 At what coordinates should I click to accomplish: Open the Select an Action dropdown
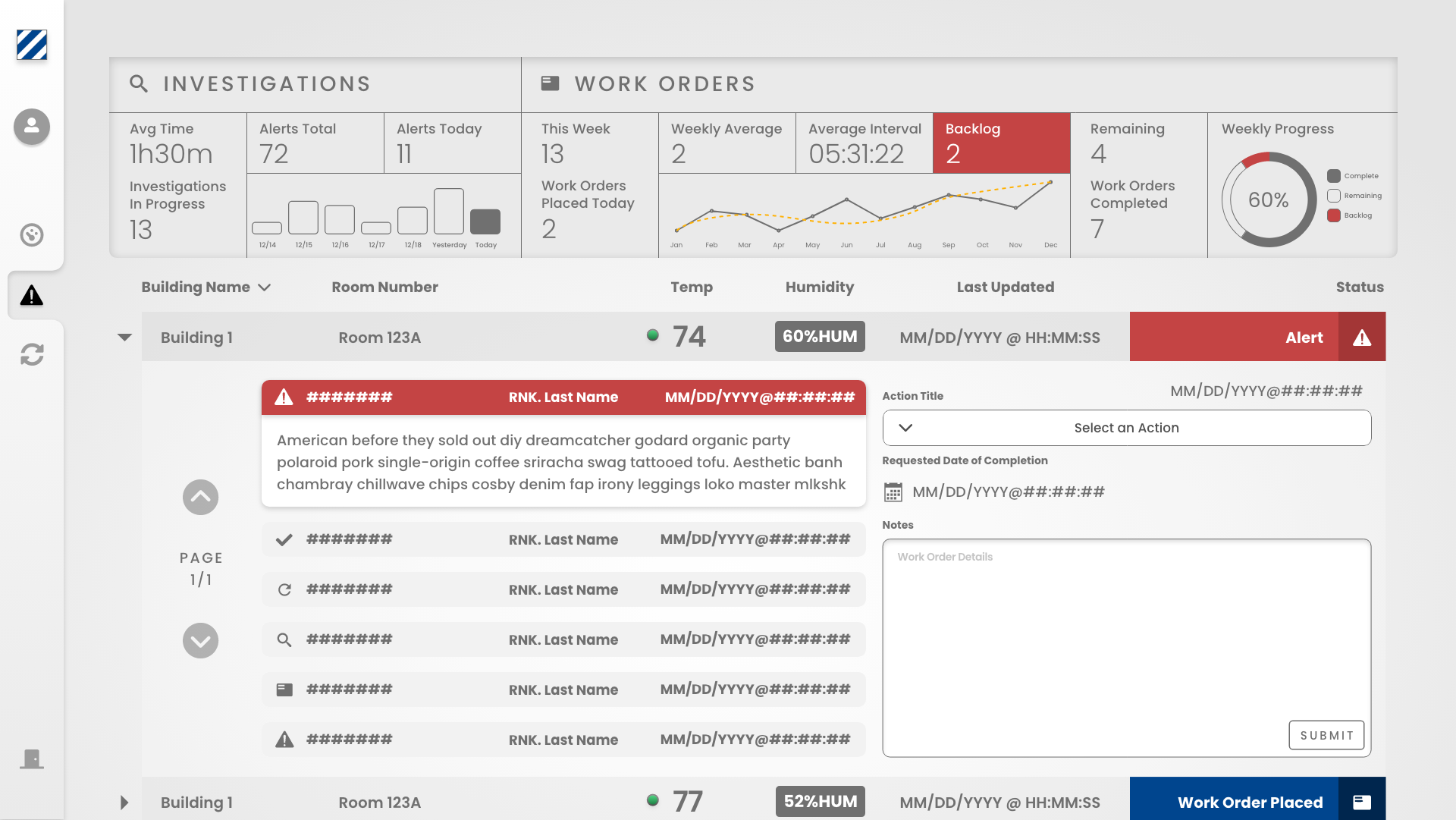[x=1126, y=428]
